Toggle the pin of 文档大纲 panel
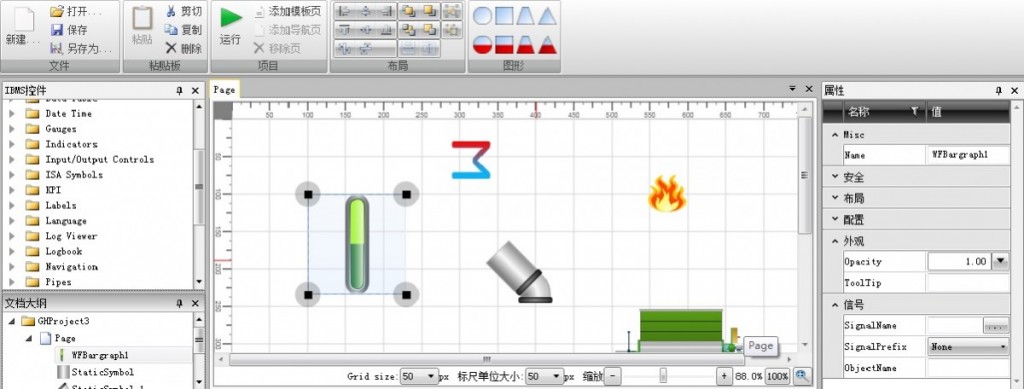 tap(180, 303)
